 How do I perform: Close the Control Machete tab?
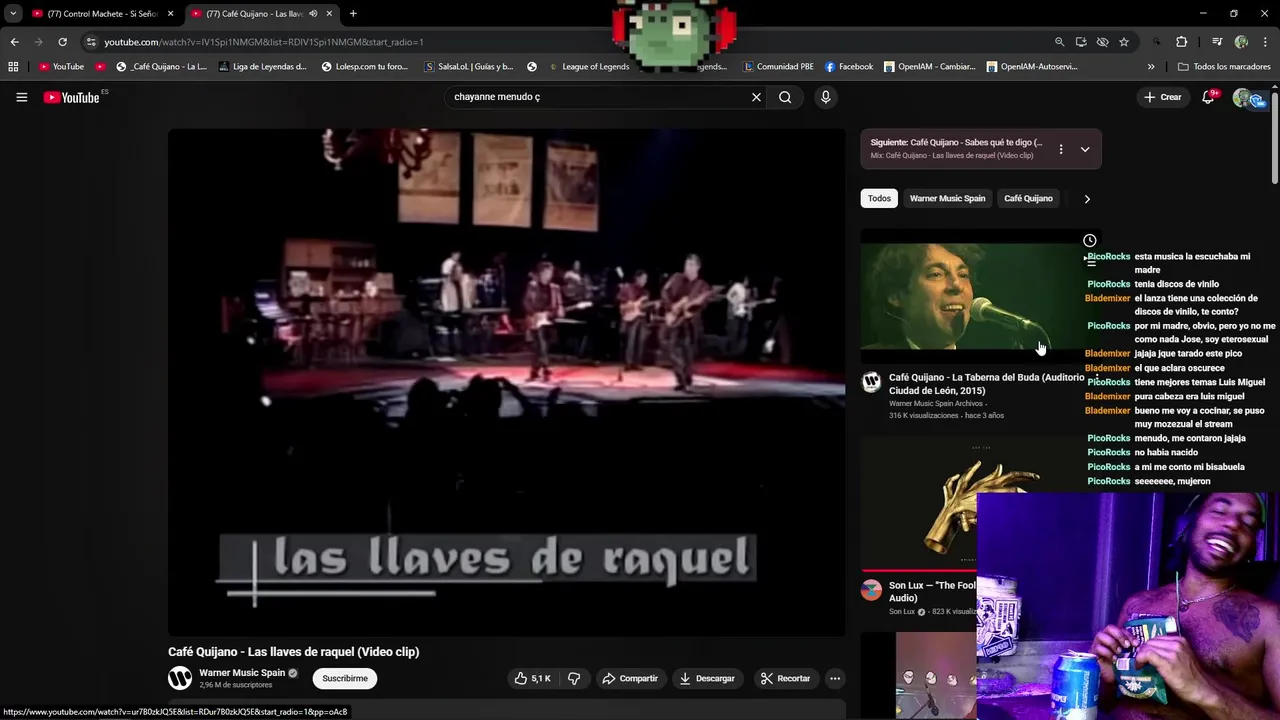coord(170,14)
